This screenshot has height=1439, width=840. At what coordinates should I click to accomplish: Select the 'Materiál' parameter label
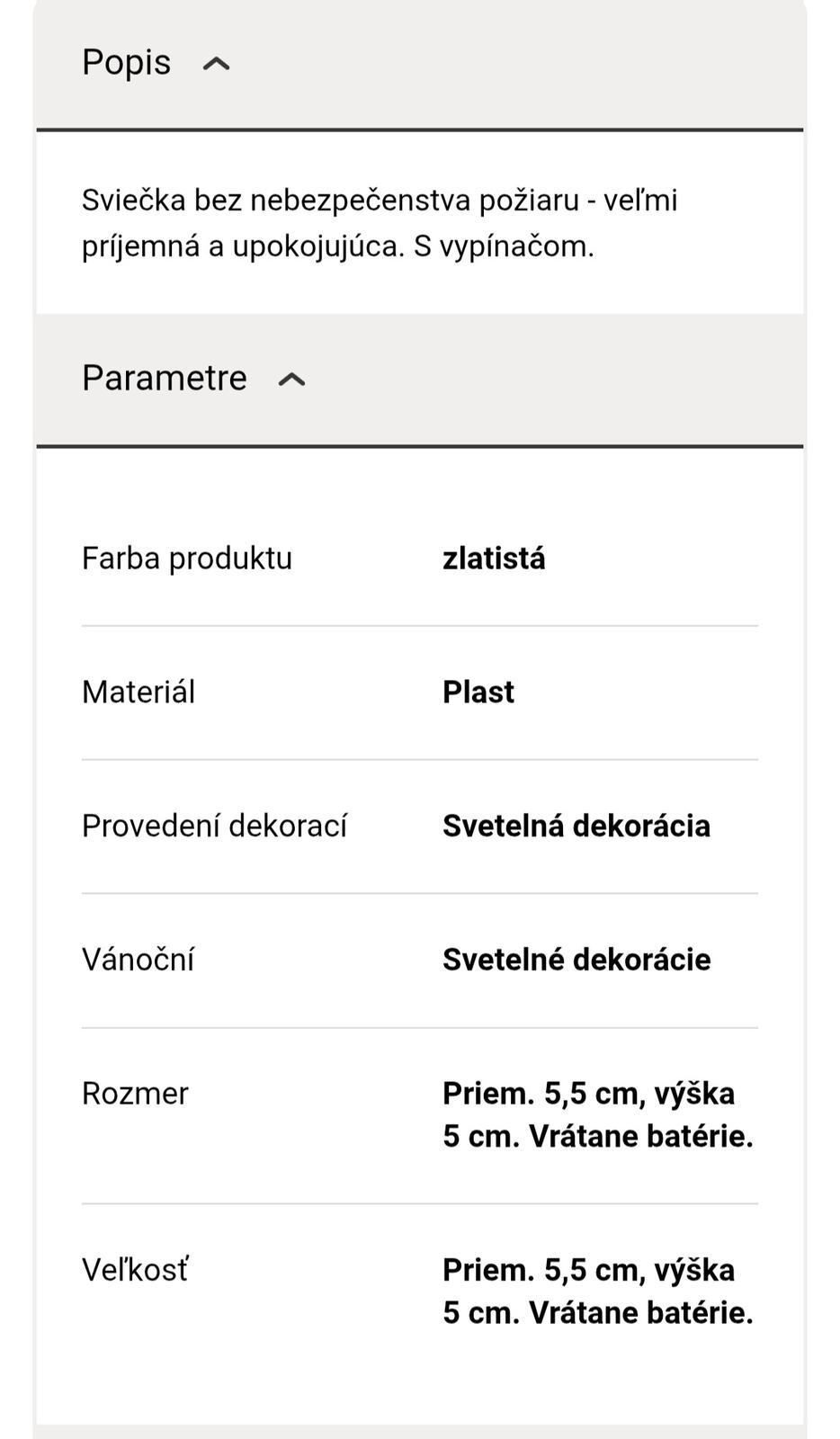click(x=139, y=693)
